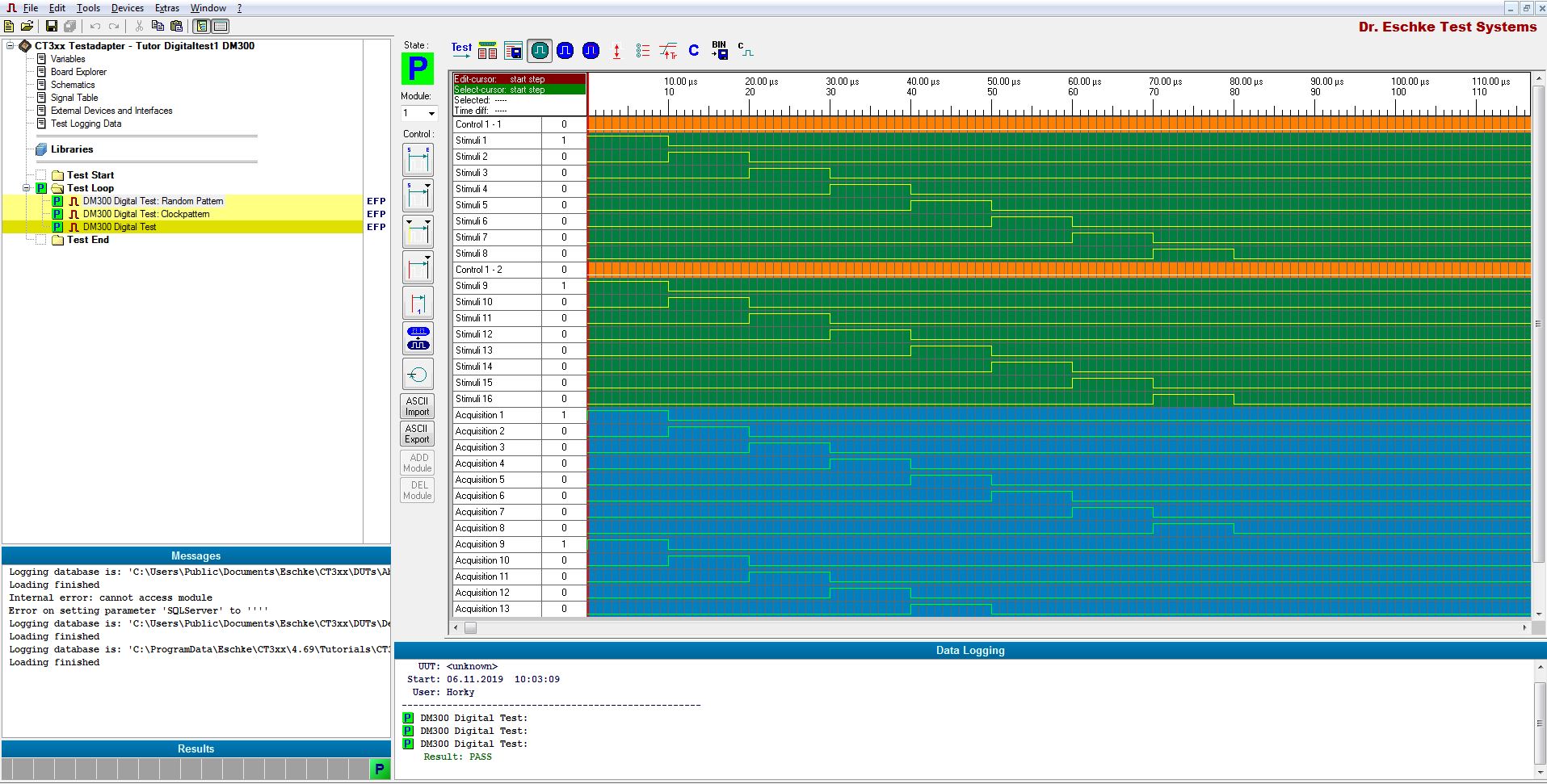Click the red vertical double-arrow icon
The width and height of the screenshot is (1547, 784).
(x=616, y=52)
